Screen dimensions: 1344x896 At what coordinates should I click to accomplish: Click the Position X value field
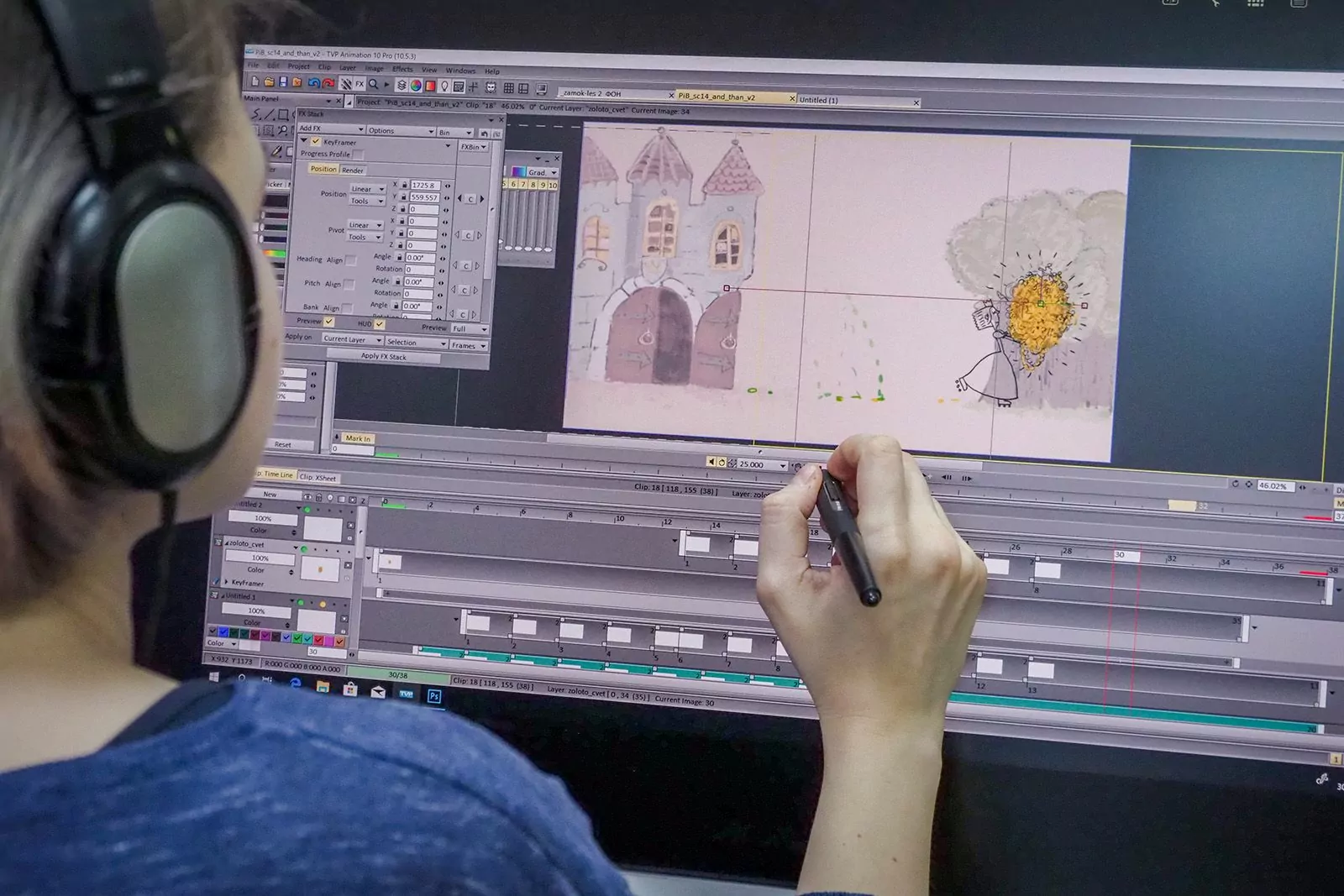[x=424, y=185]
